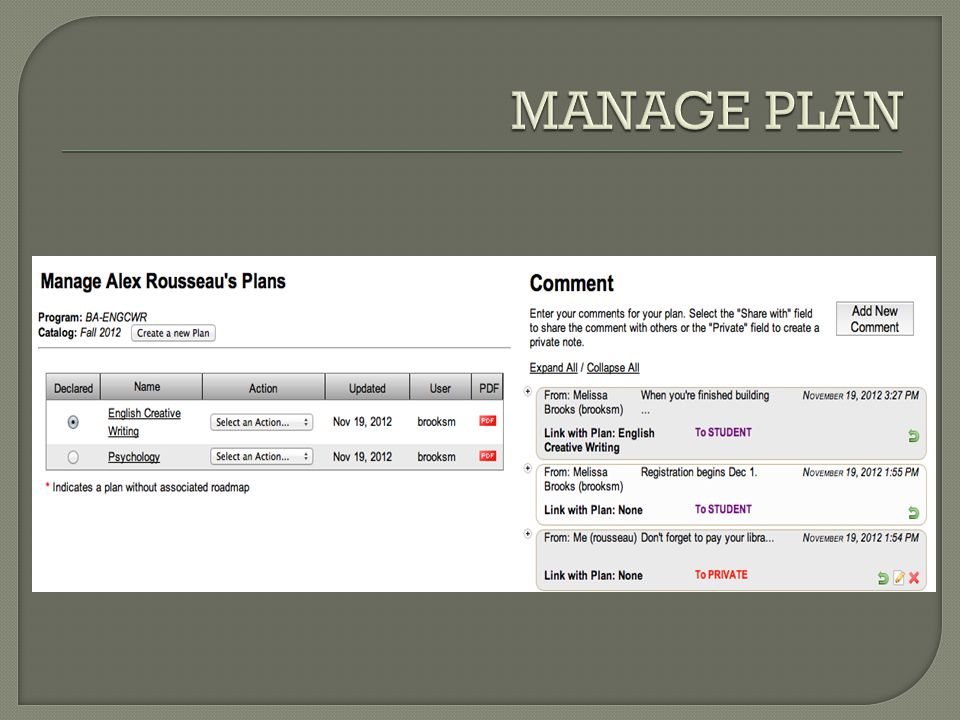The image size is (960, 720).
Task: Click Add New Comment button
Action: [x=874, y=318]
